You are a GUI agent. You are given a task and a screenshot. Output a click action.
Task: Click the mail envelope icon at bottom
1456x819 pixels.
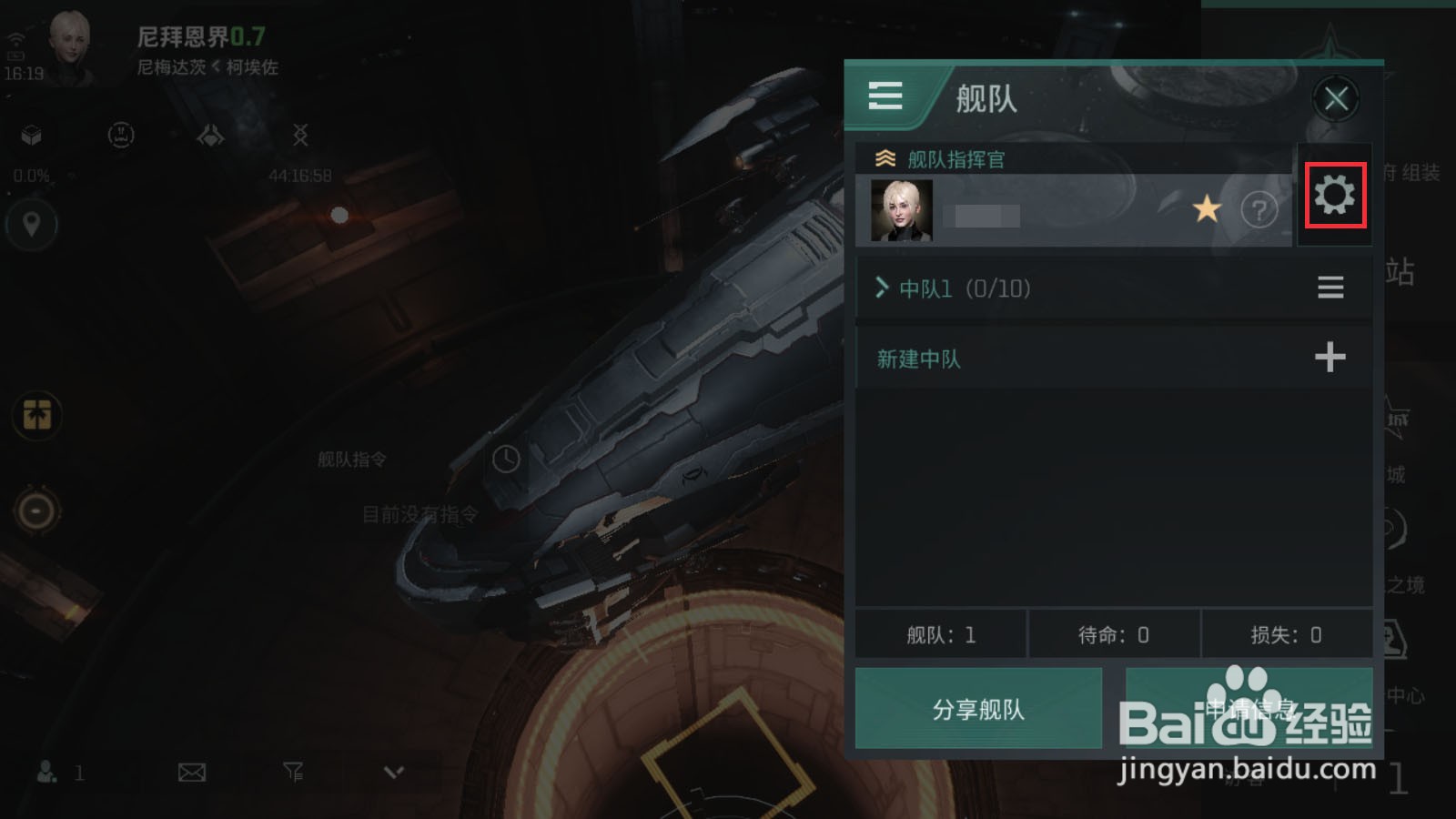coord(191,773)
